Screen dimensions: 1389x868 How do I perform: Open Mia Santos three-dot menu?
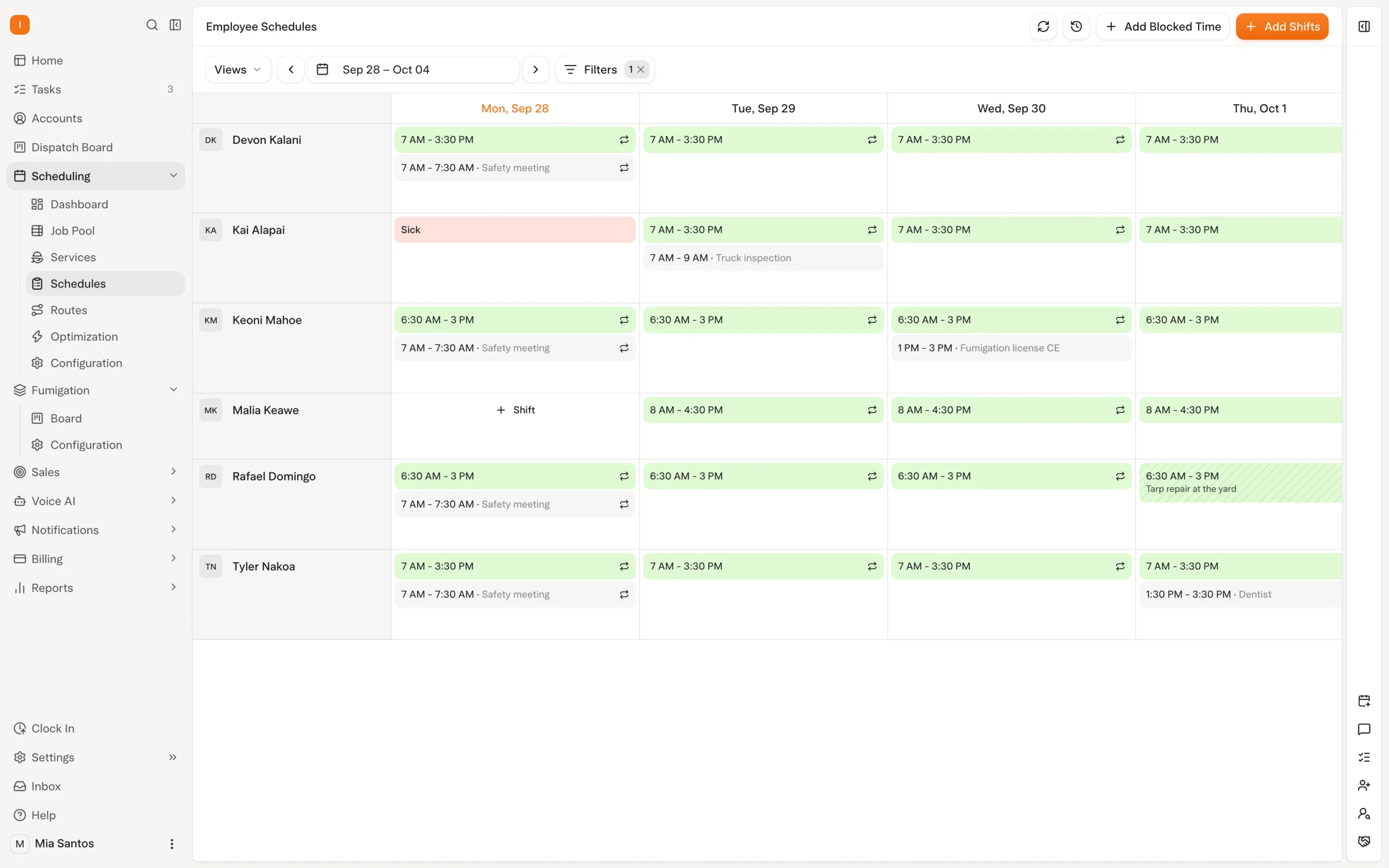[x=171, y=843]
